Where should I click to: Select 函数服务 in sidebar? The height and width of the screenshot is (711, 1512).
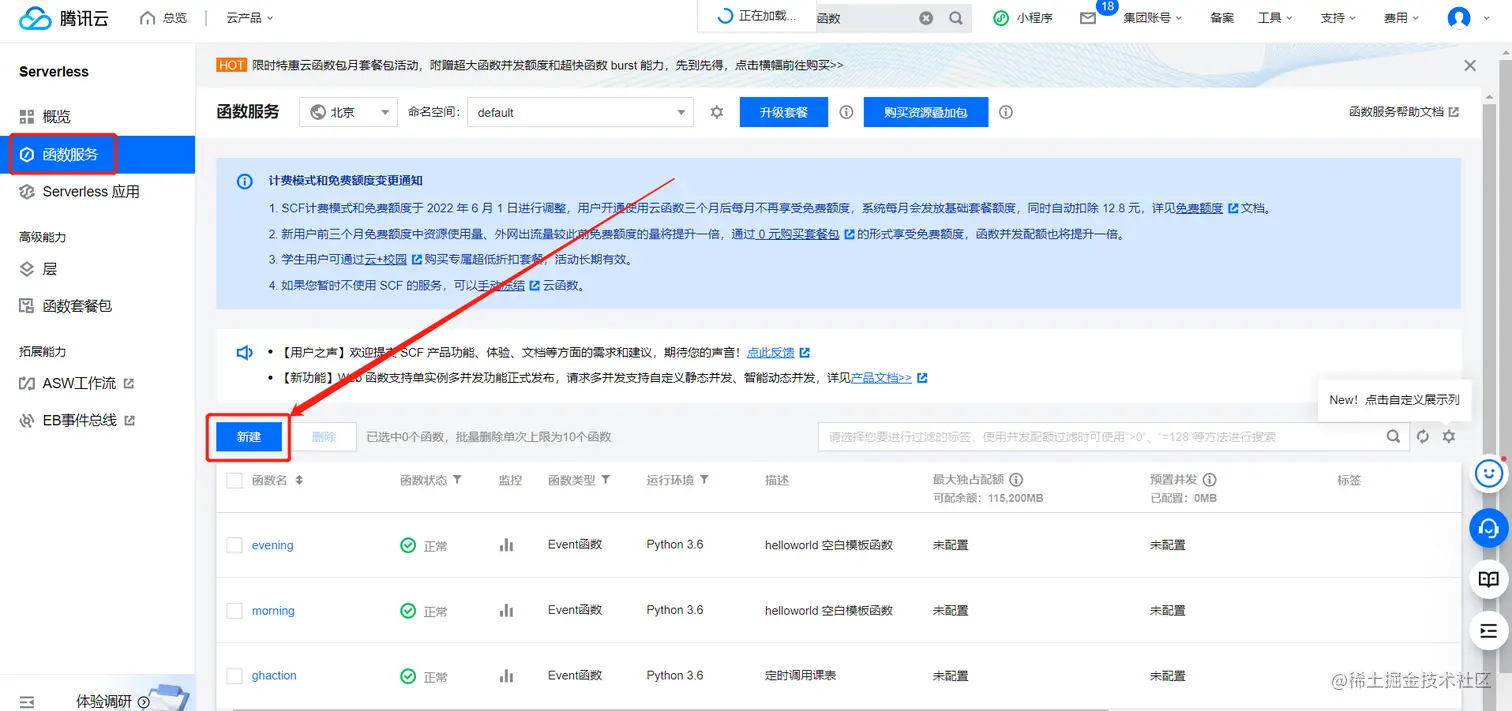[97, 154]
